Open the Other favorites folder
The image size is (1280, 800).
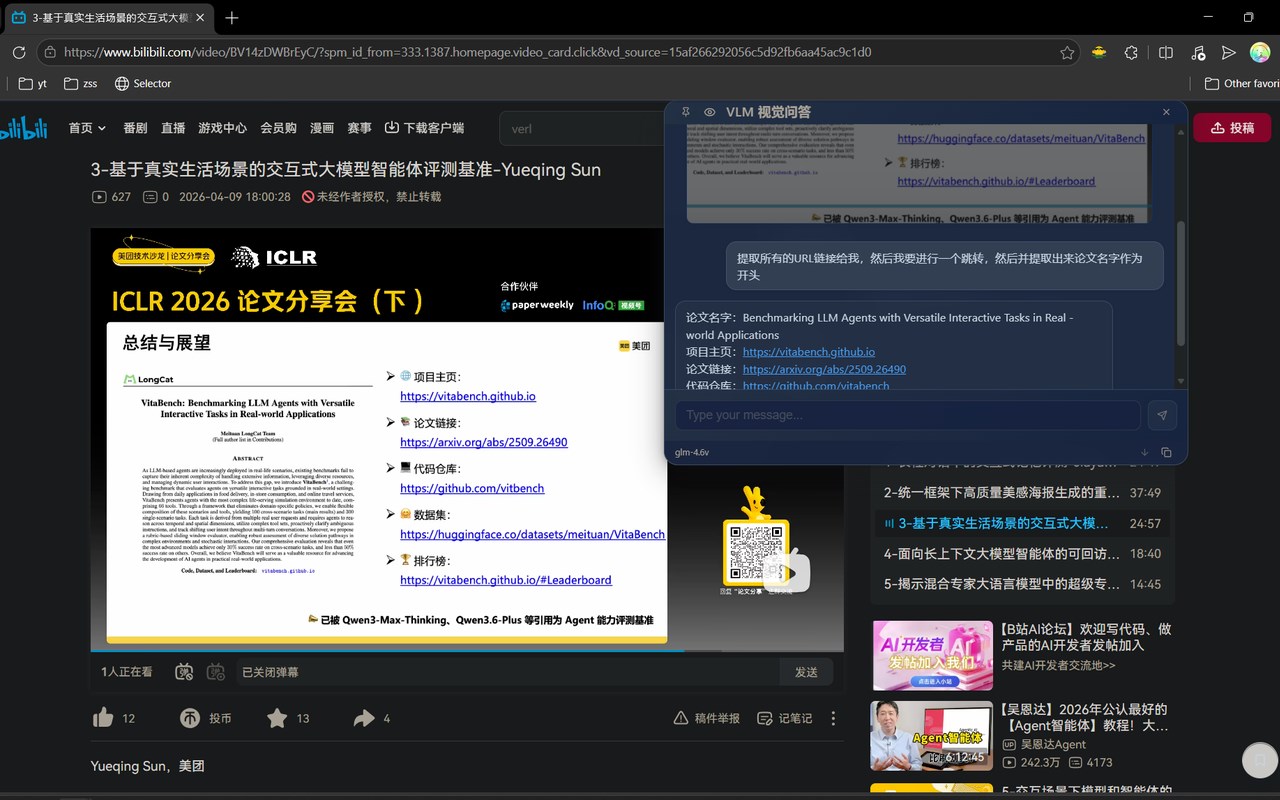1241,84
